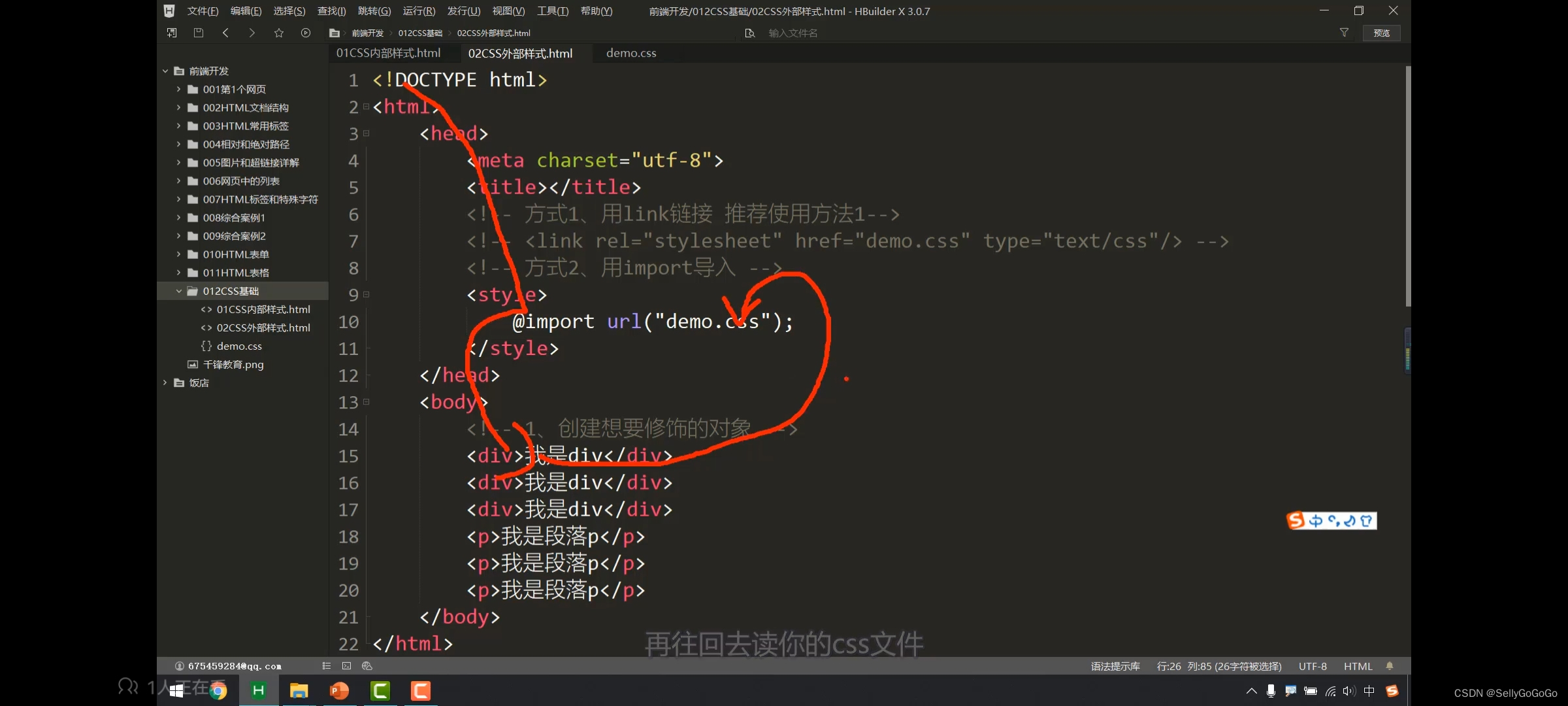Toggle the fold marker beside line 9 style tag
The height and width of the screenshot is (706, 1568).
tap(366, 295)
